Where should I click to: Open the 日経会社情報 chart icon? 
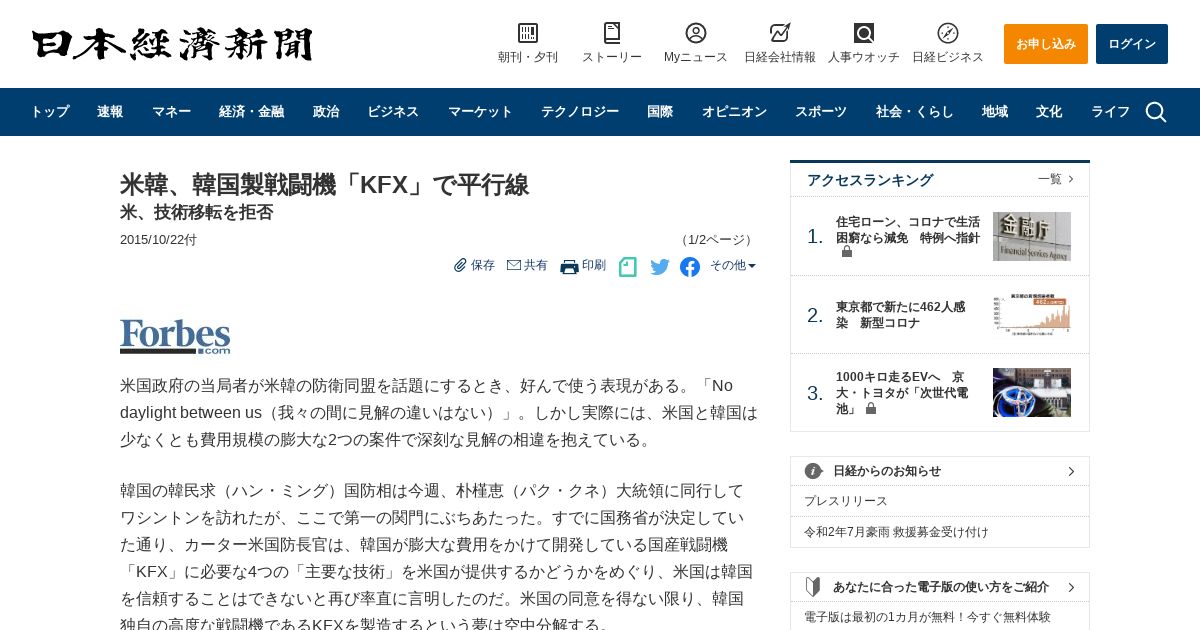(x=780, y=33)
